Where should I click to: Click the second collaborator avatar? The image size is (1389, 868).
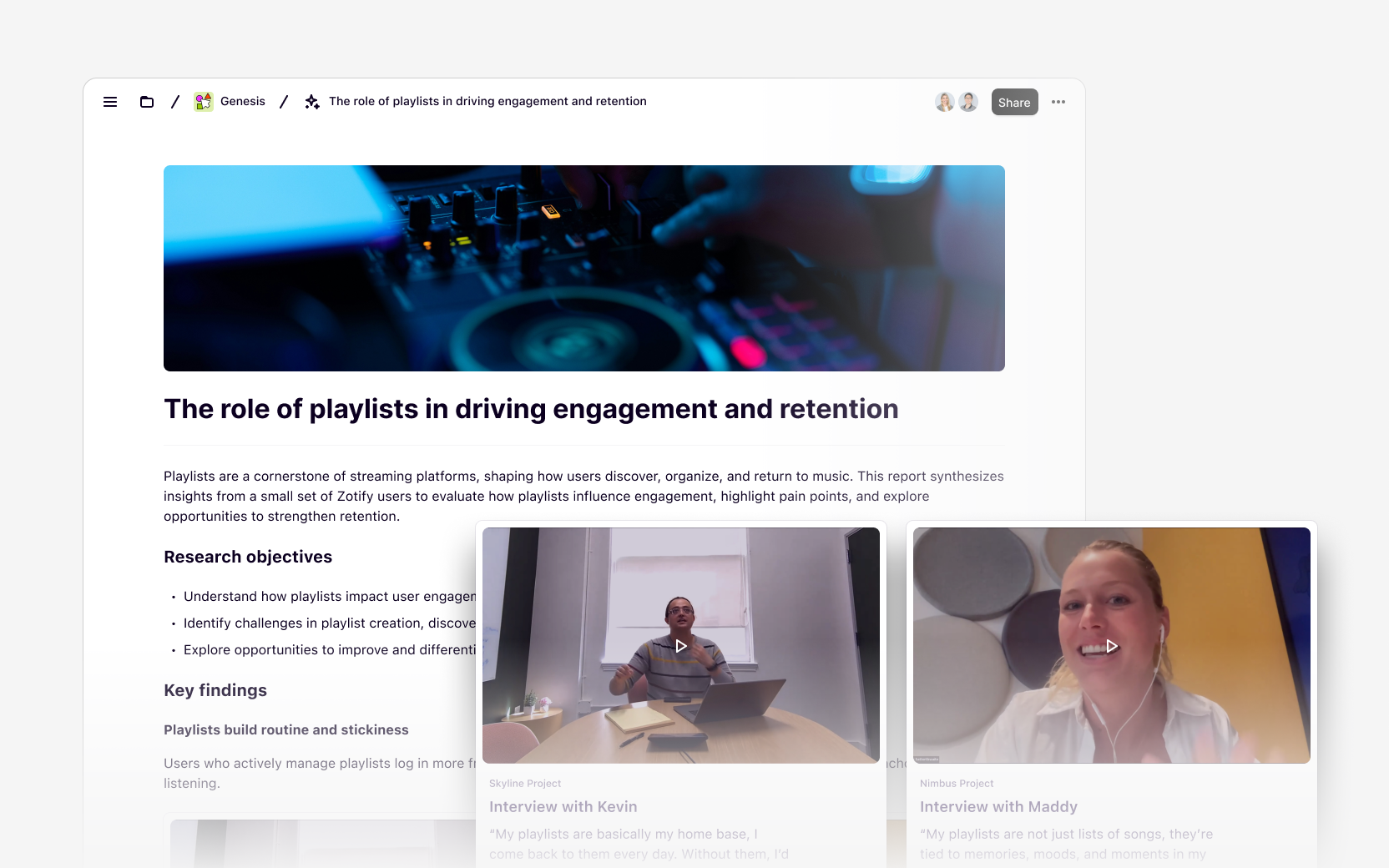pyautogui.click(x=968, y=102)
